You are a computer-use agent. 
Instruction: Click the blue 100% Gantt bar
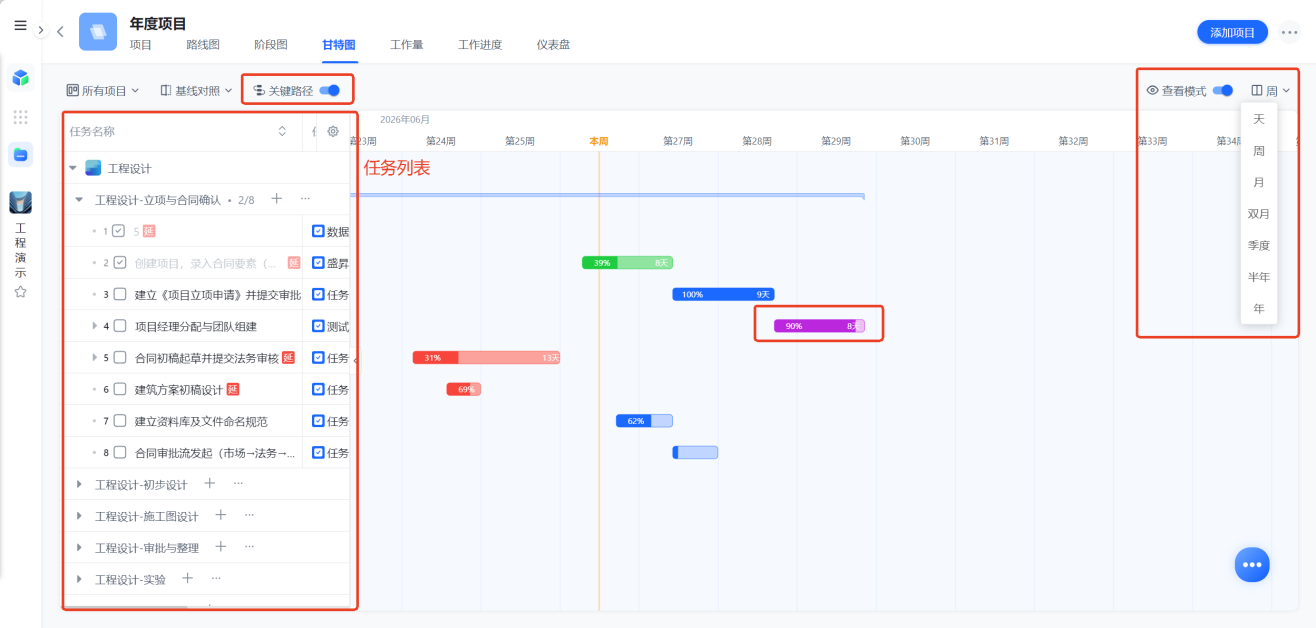[x=723, y=294]
